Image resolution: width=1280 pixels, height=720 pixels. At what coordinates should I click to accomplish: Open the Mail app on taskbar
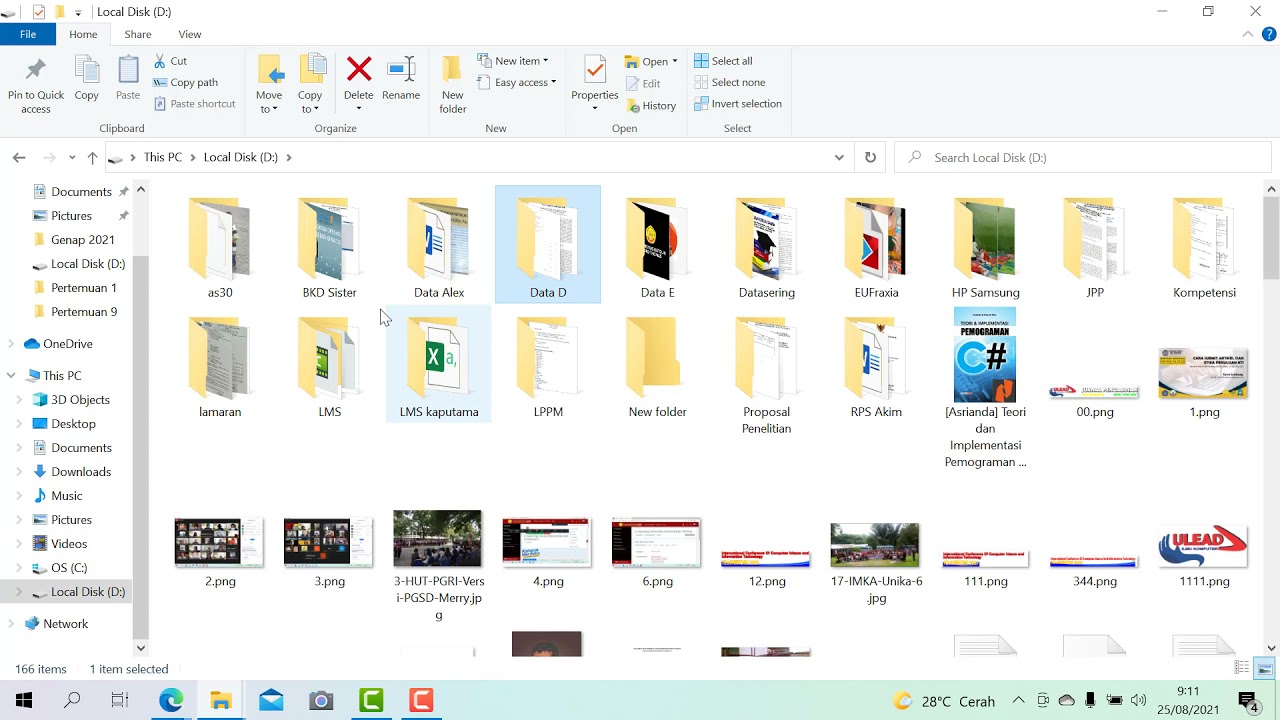(271, 701)
